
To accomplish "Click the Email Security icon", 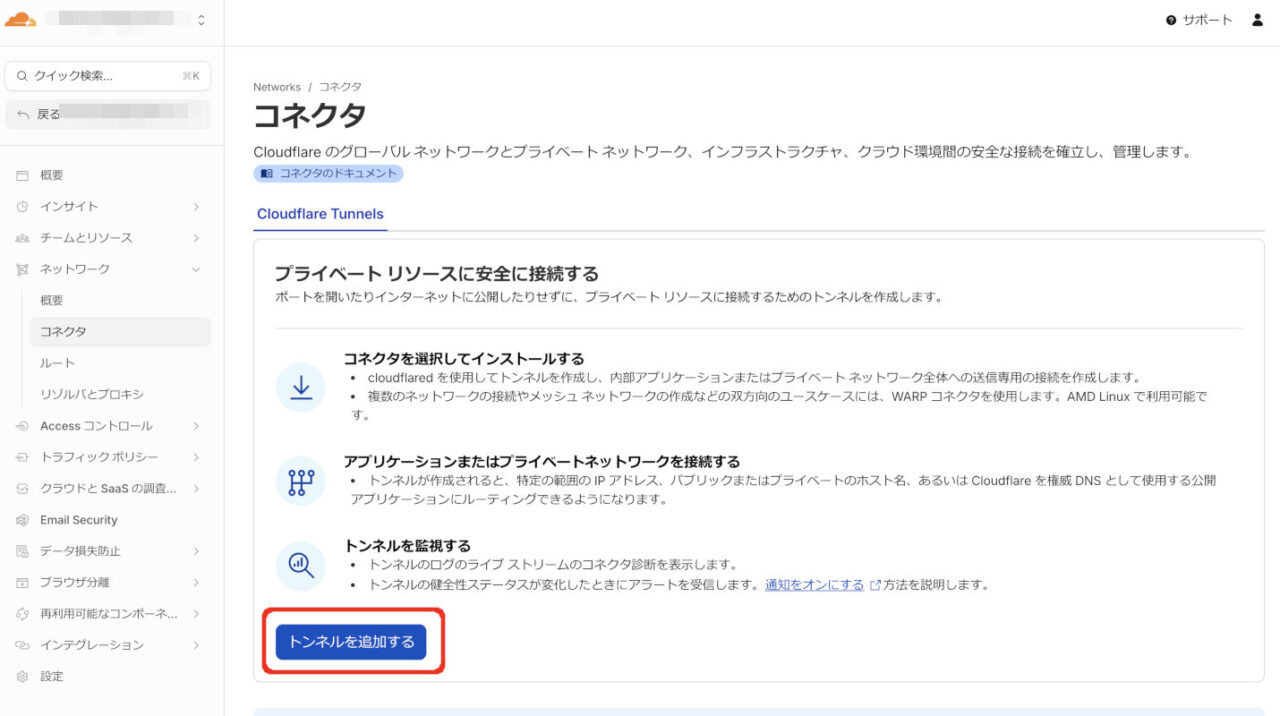I will (22, 520).
